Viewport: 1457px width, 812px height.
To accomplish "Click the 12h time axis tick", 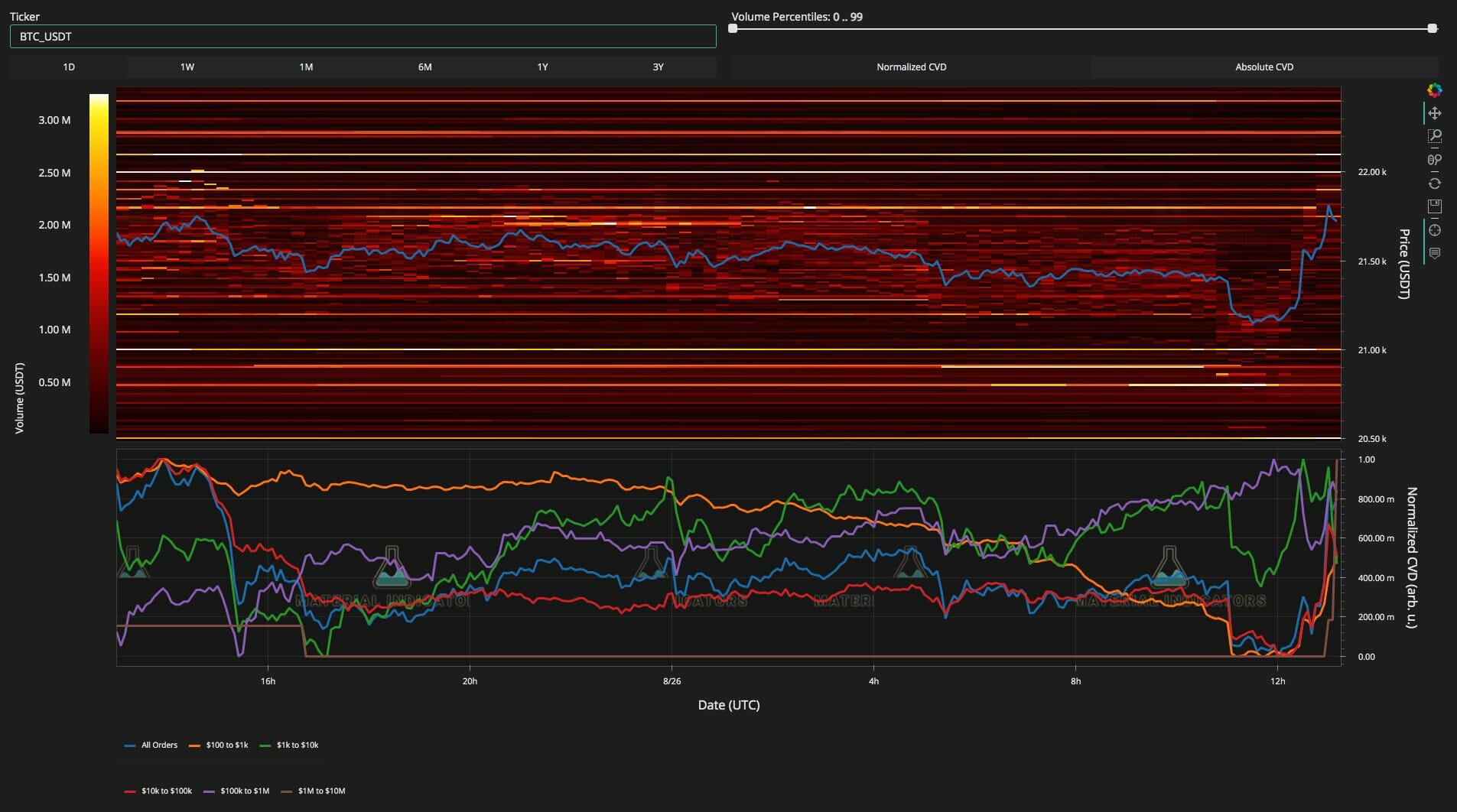I will point(1278,681).
